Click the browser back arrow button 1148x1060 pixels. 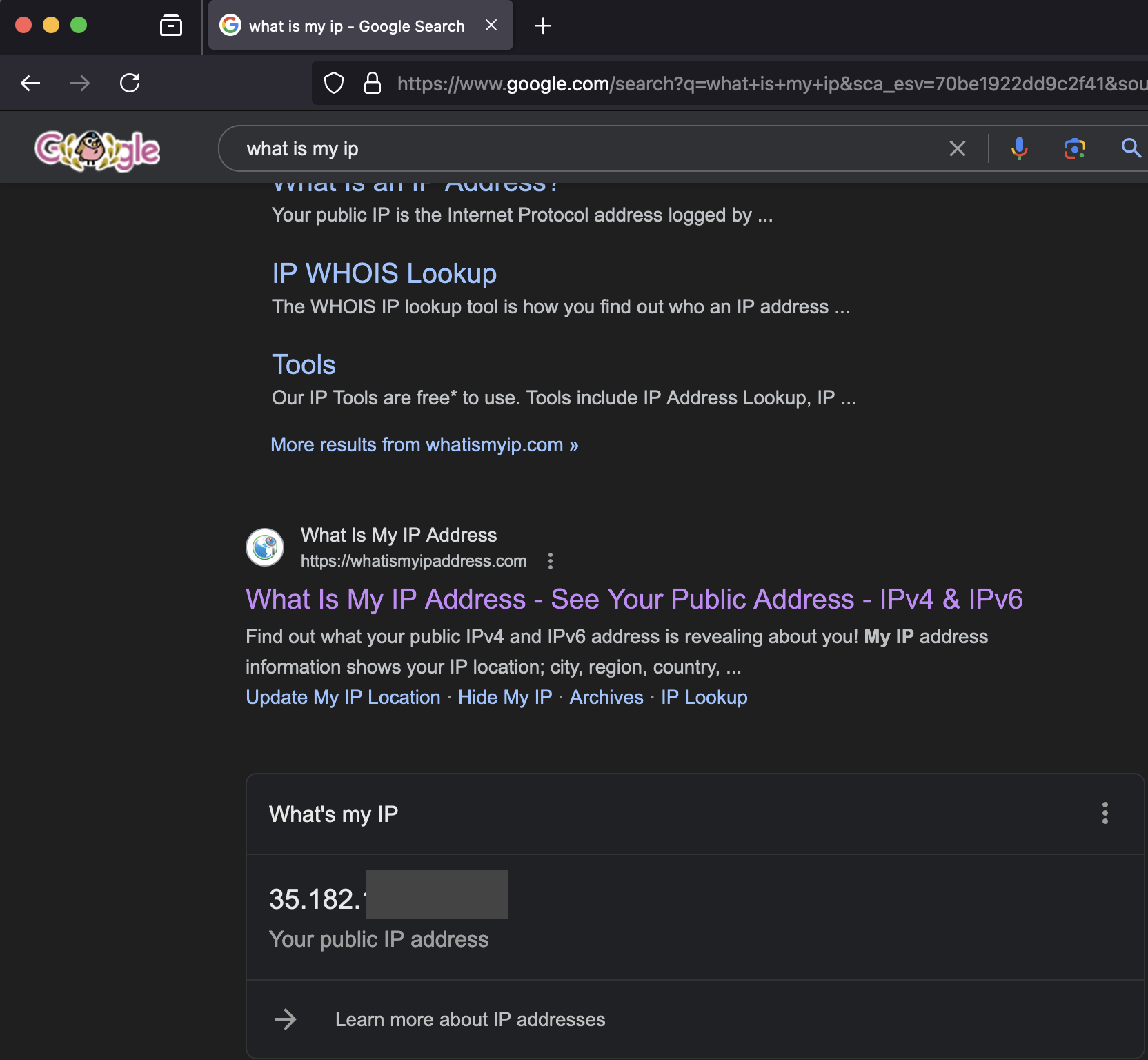pyautogui.click(x=30, y=84)
